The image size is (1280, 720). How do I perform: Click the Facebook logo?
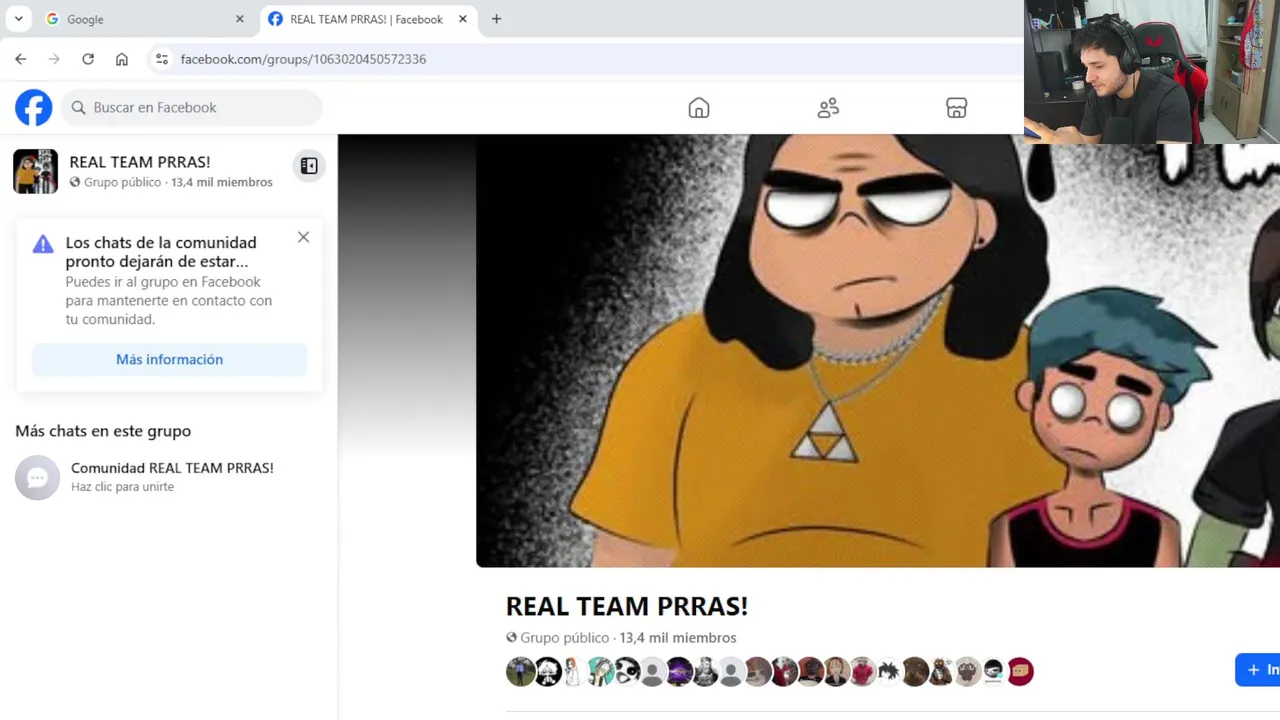tap(33, 107)
